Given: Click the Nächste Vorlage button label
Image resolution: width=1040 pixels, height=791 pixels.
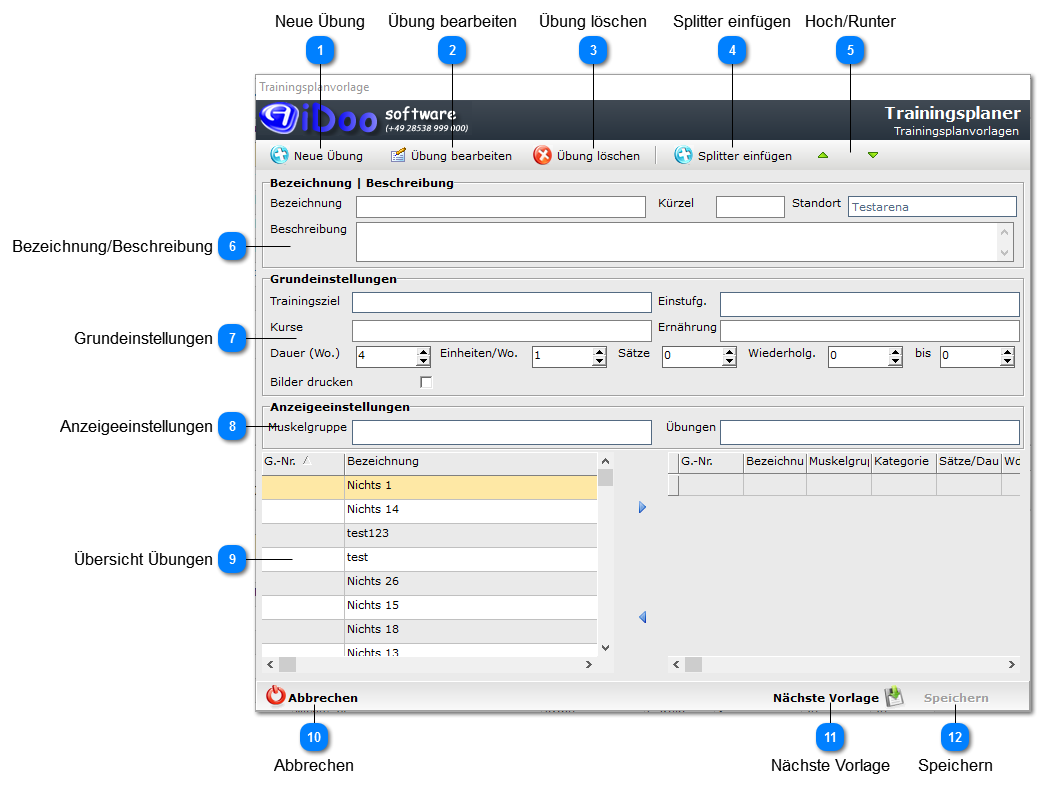Looking at the screenshot, I should [826, 698].
